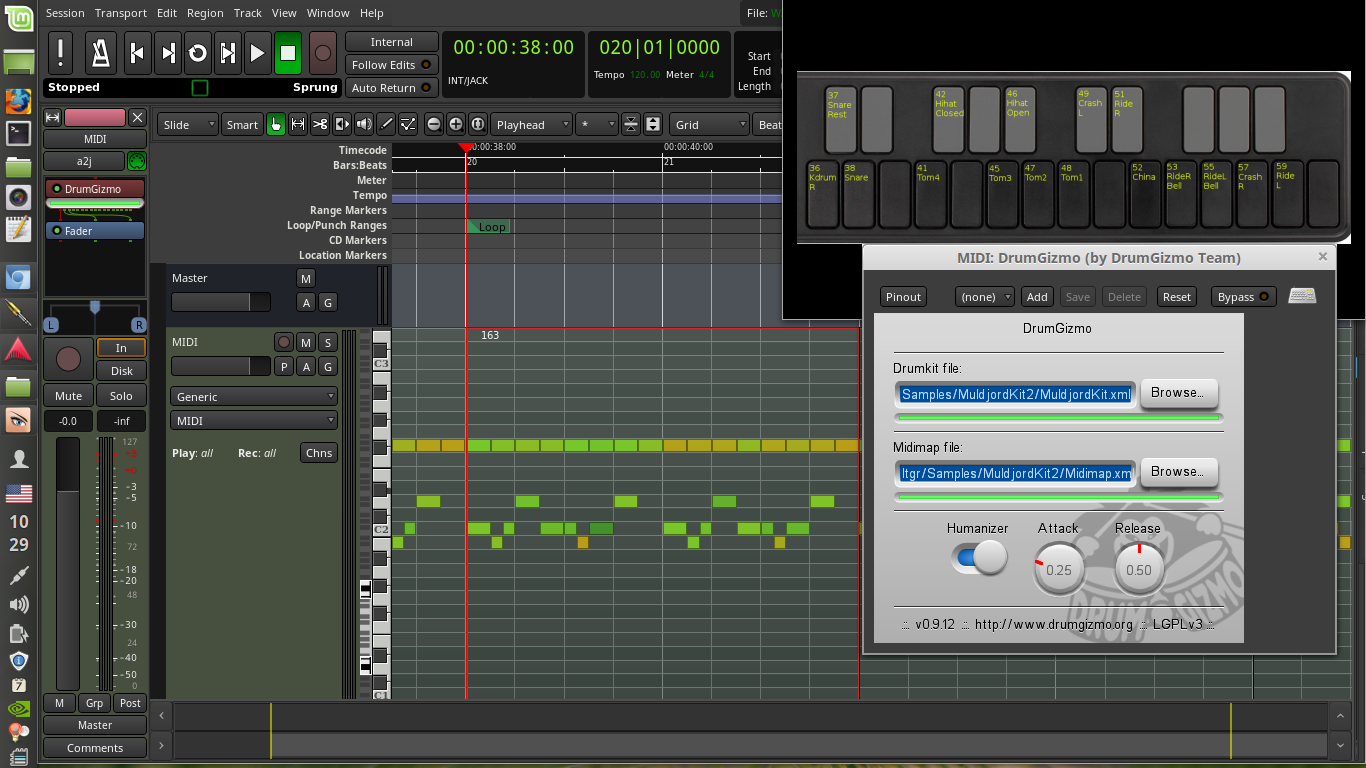Open the Edit menu
Viewport: 1366px width, 768px height.
pos(167,13)
